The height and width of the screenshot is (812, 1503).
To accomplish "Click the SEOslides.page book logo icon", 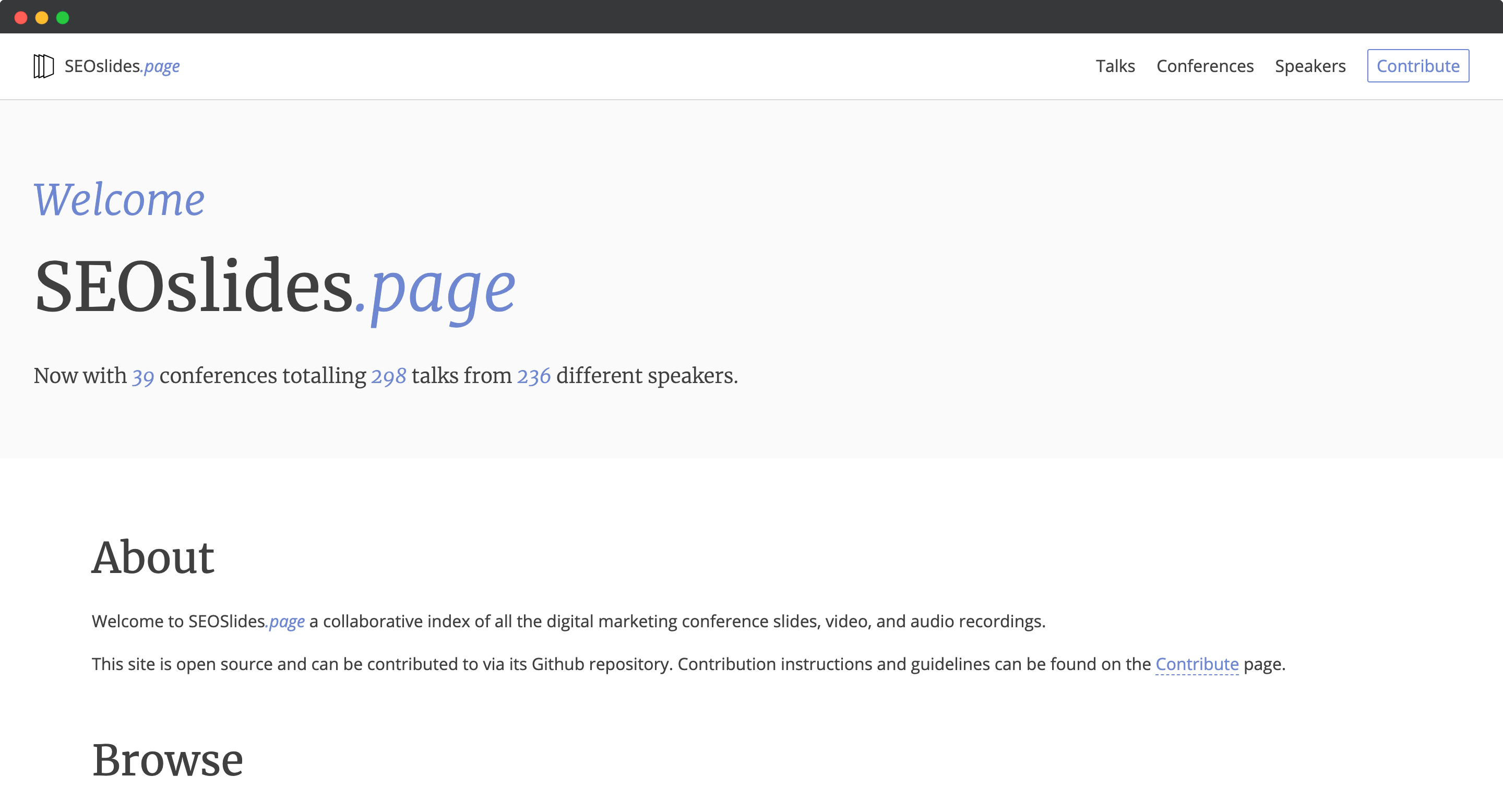I will 43,66.
